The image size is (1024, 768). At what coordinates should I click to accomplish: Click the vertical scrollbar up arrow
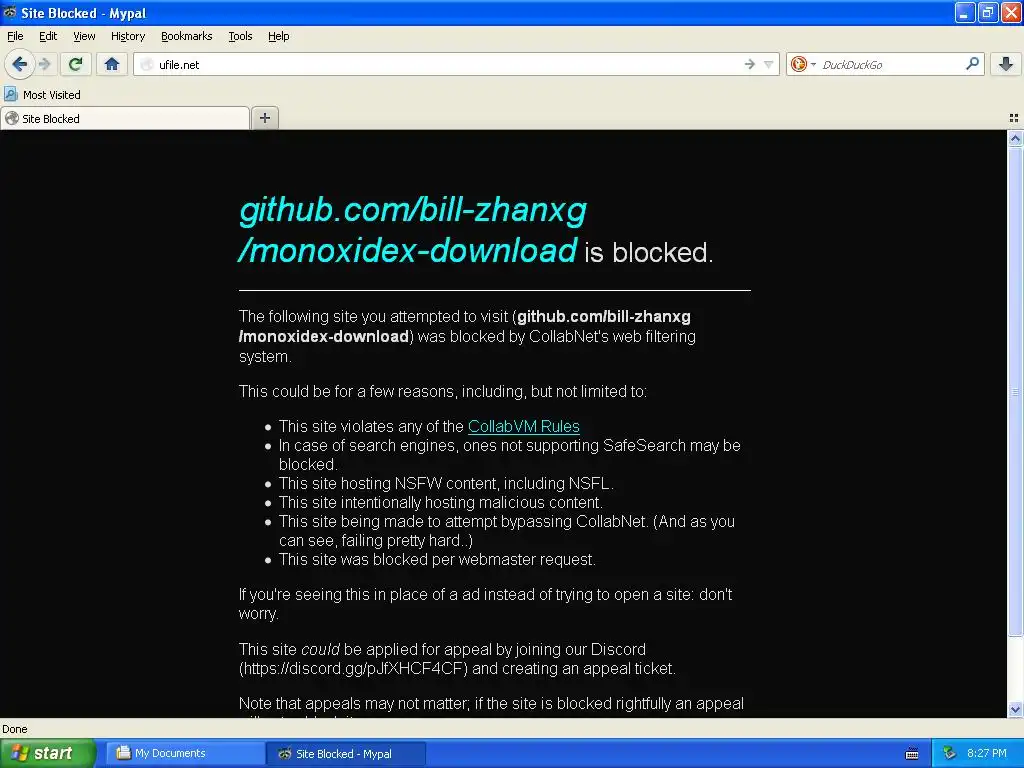tap(1015, 138)
